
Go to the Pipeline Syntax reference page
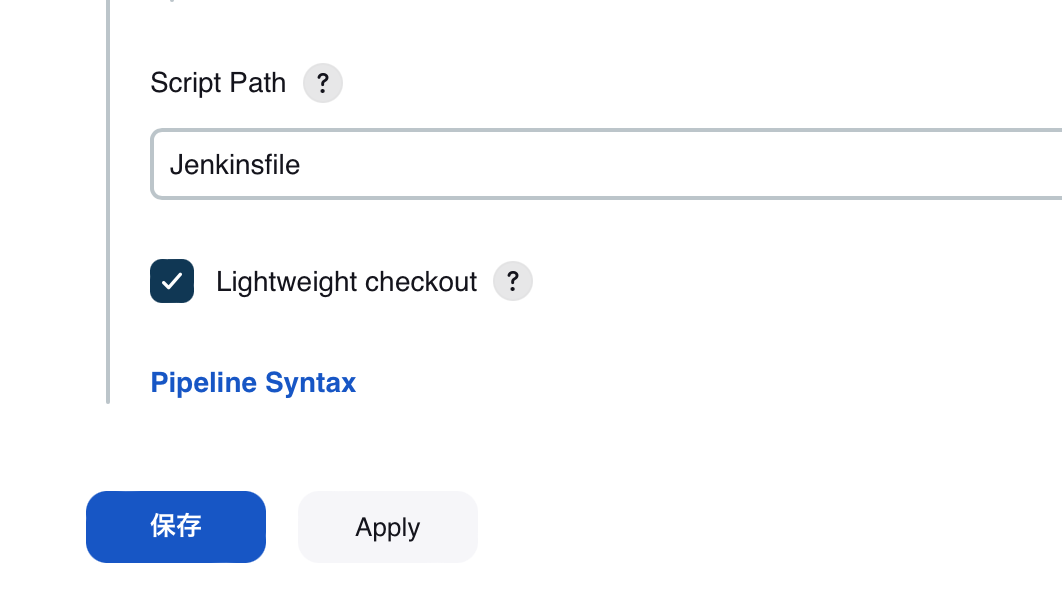tap(253, 382)
